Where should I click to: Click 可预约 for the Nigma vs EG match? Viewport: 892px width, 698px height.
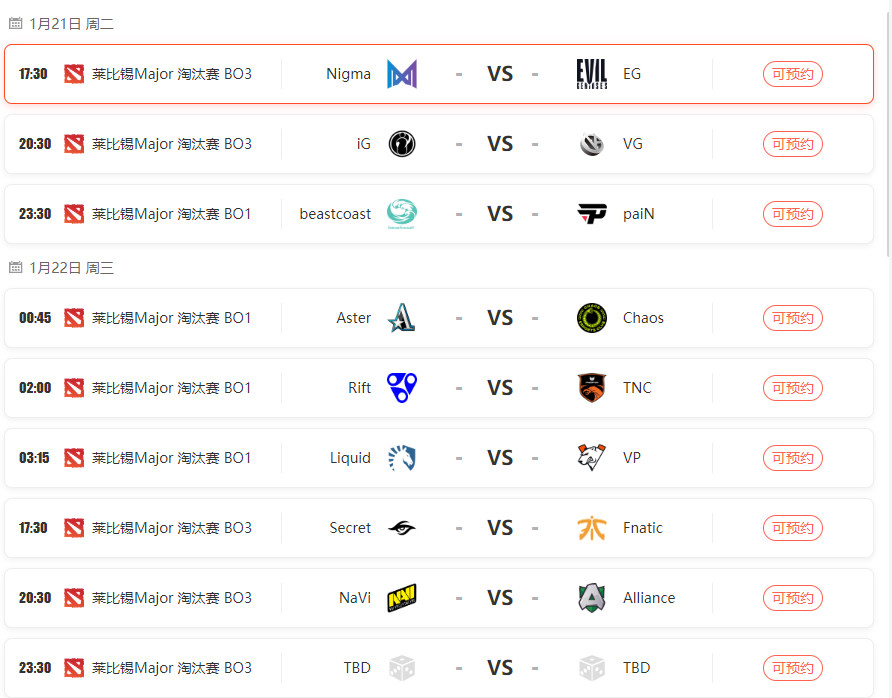tap(792, 73)
